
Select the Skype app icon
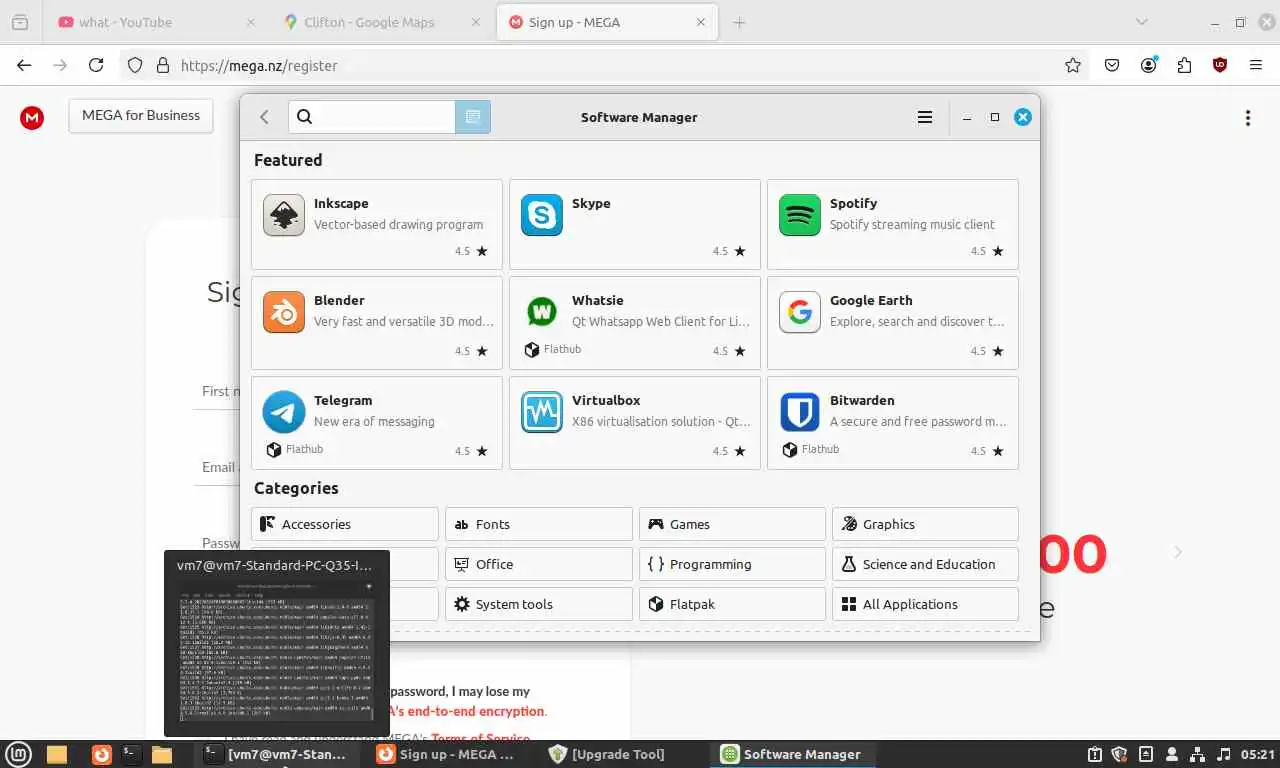[x=542, y=215]
